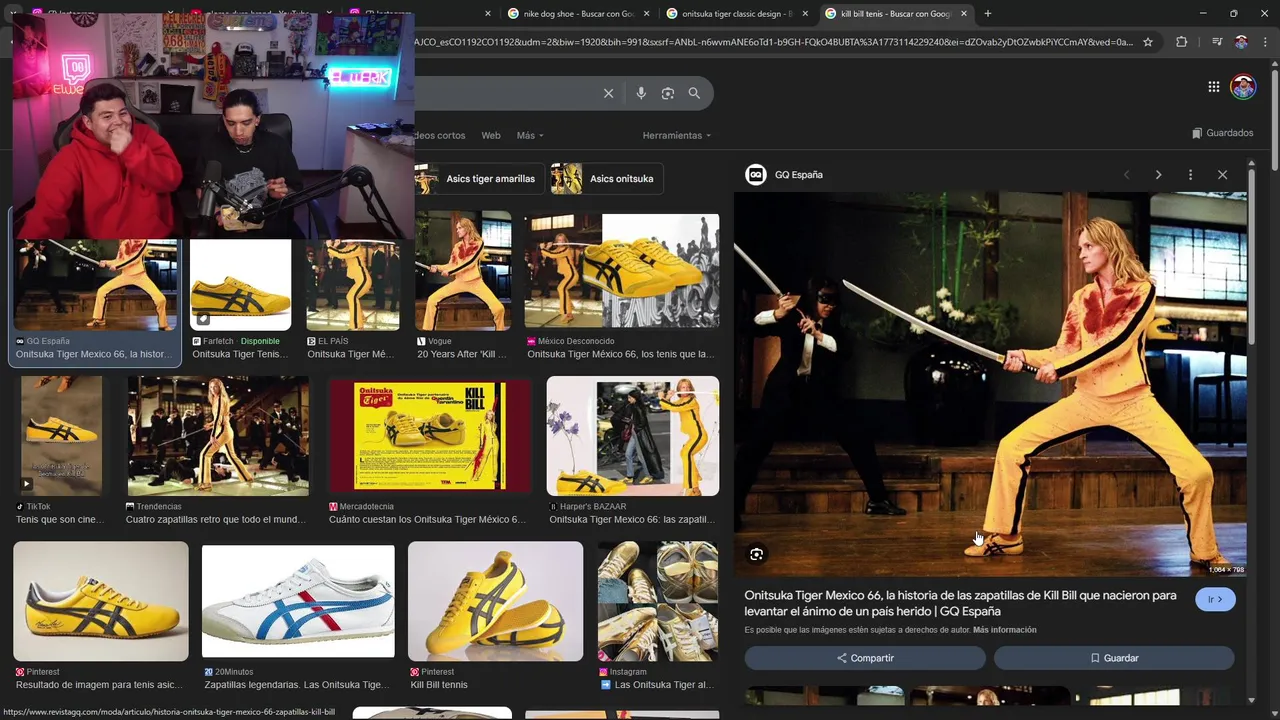Screen dimensions: 1280x720
Task: Open Farfetch Onitsuka Tiger shoe result
Action: (240, 285)
